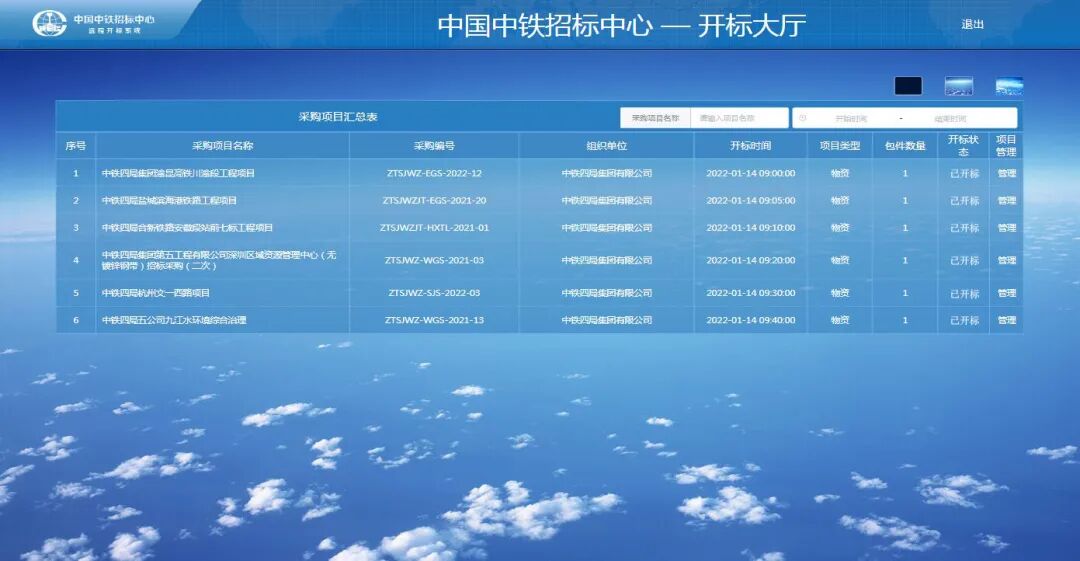
Task: Select the blue sky clouds background thumbnail
Action: 1009,86
